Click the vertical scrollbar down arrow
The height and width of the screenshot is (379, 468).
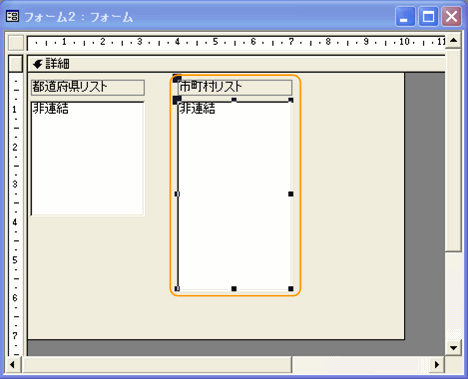[453, 348]
